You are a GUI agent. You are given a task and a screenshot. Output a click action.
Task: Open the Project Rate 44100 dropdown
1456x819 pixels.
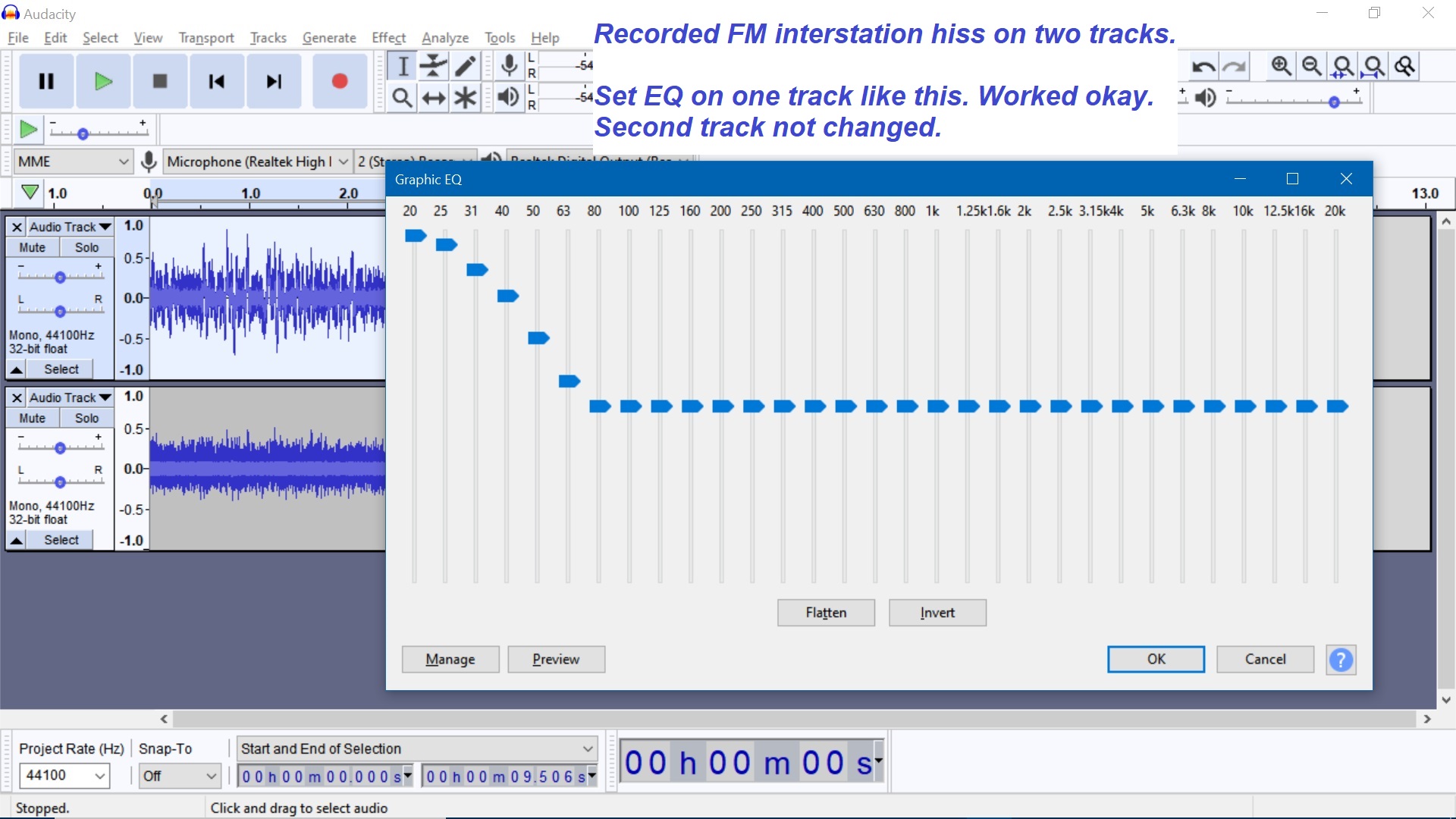(x=64, y=776)
